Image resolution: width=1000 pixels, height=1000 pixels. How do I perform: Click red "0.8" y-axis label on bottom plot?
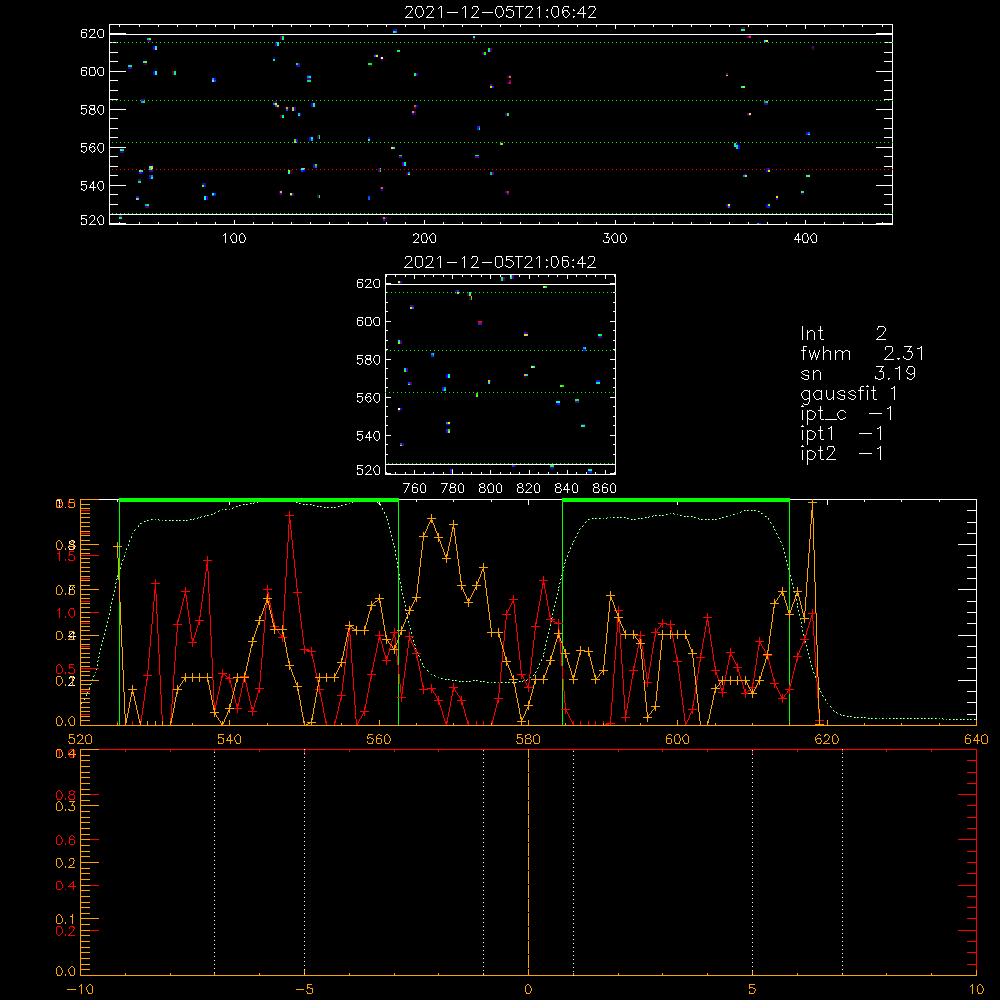tap(66, 795)
